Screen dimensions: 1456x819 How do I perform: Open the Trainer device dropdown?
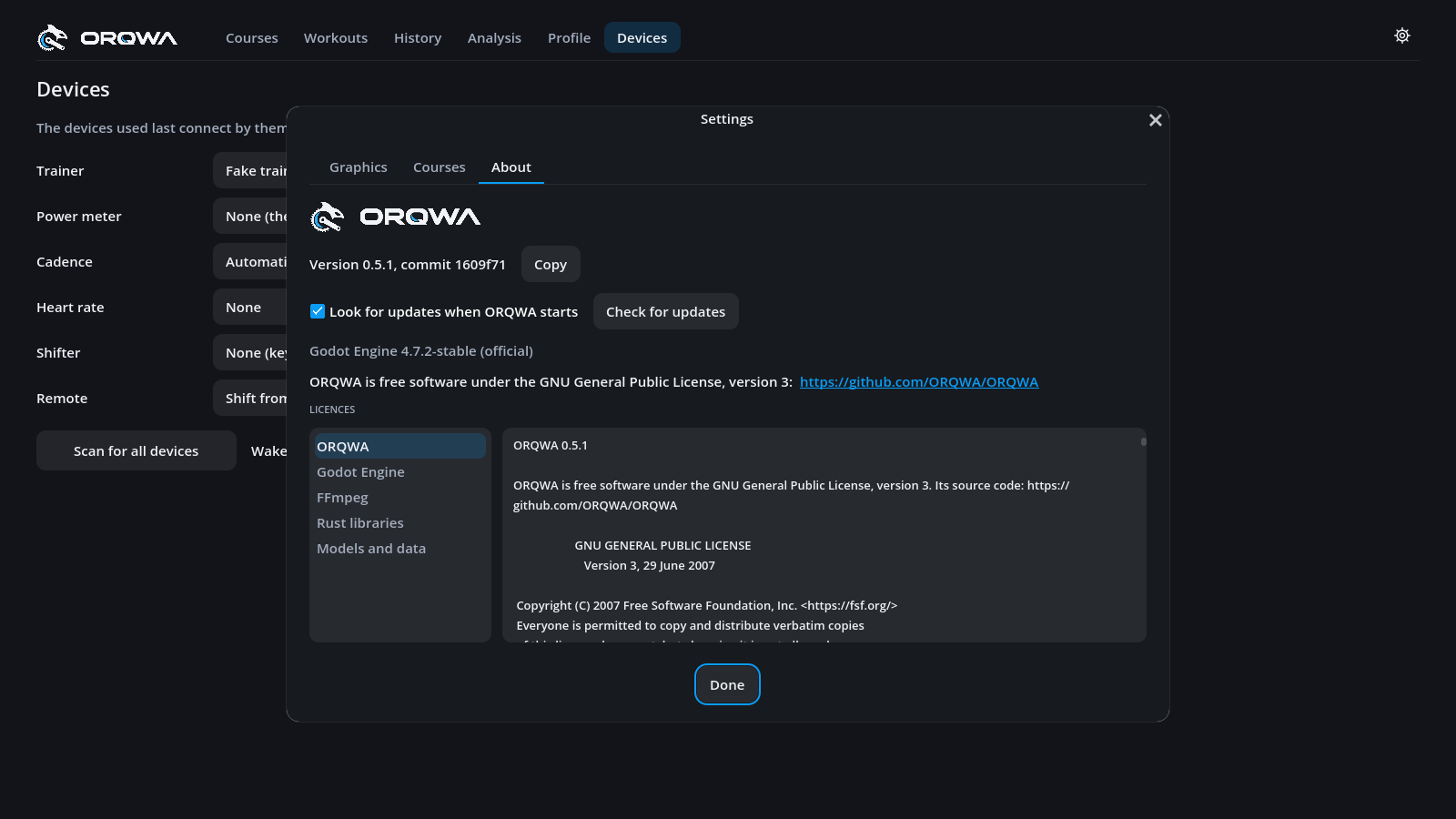(x=250, y=171)
